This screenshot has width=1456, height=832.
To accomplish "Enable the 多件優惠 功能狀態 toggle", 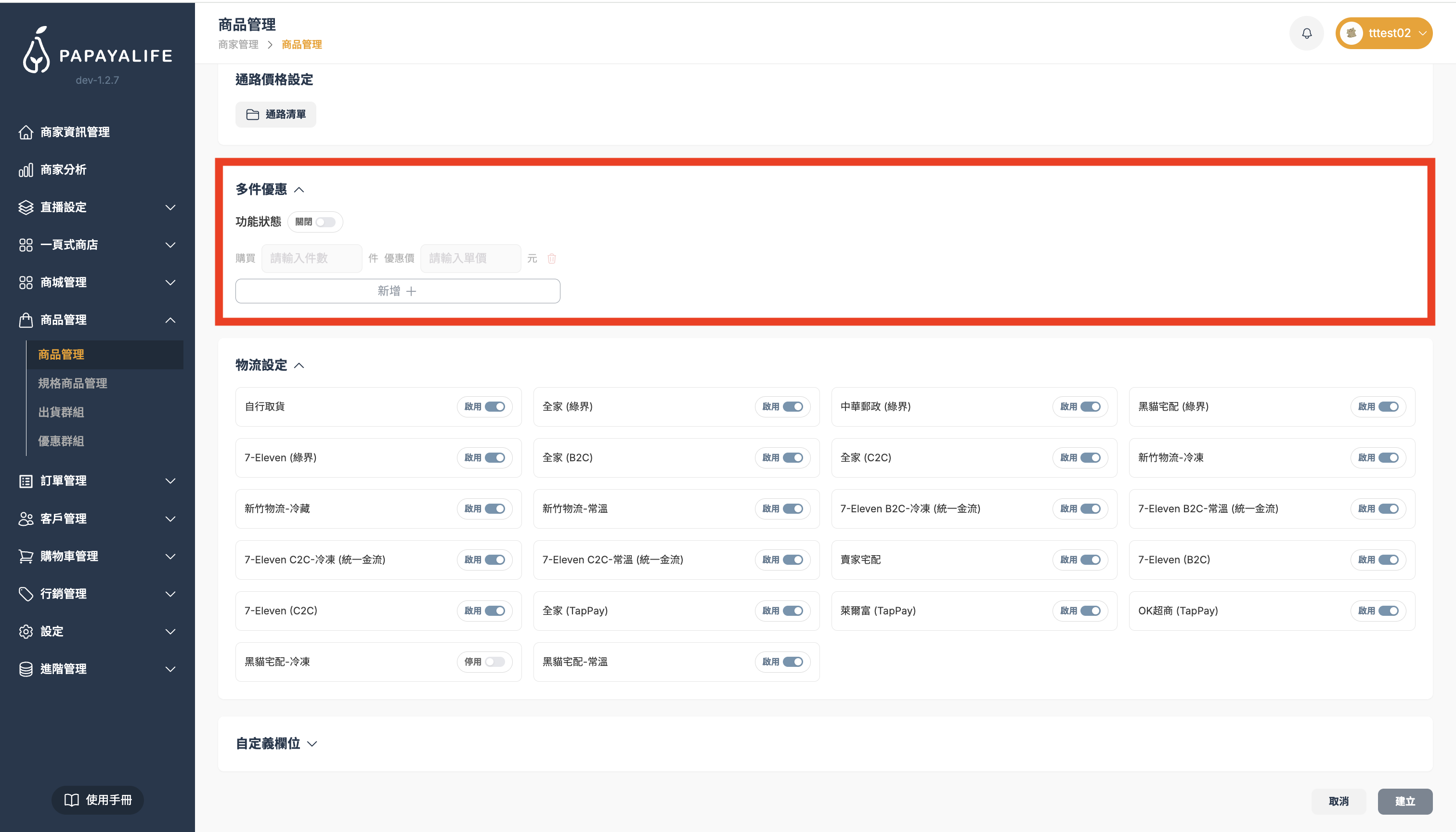I will [x=325, y=222].
